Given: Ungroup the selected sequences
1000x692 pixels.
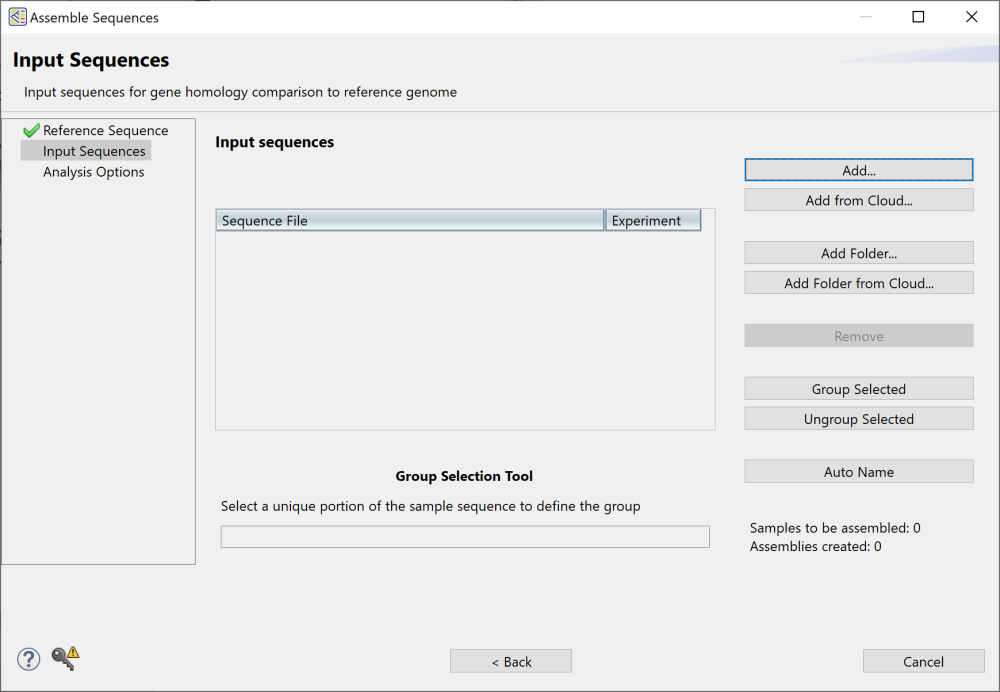Looking at the screenshot, I should point(858,418).
